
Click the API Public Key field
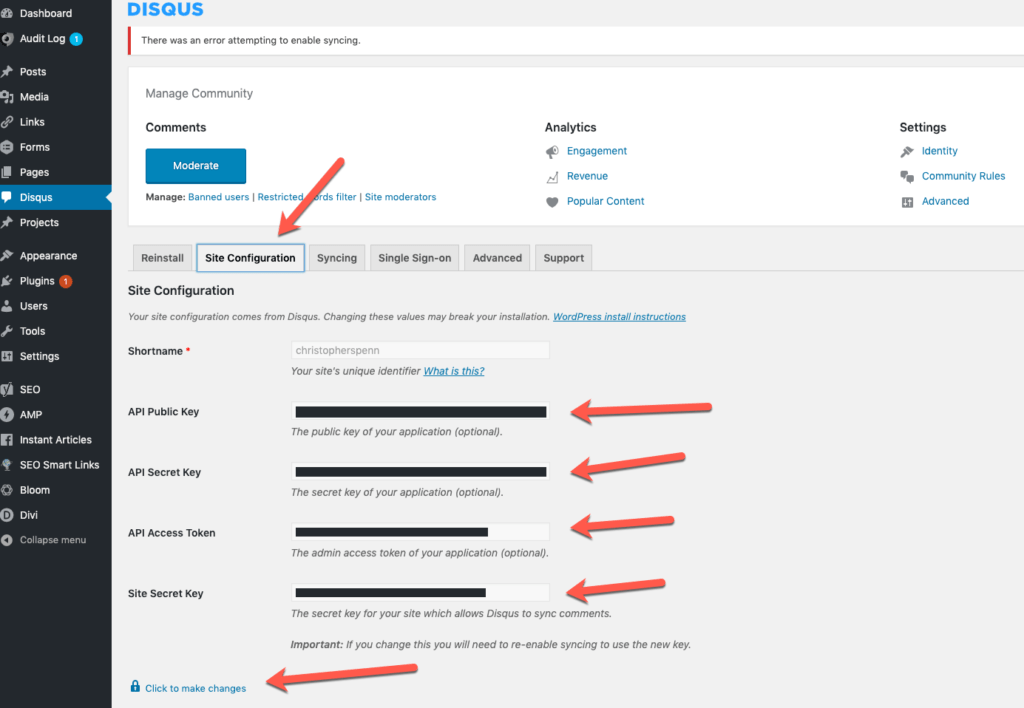420,411
